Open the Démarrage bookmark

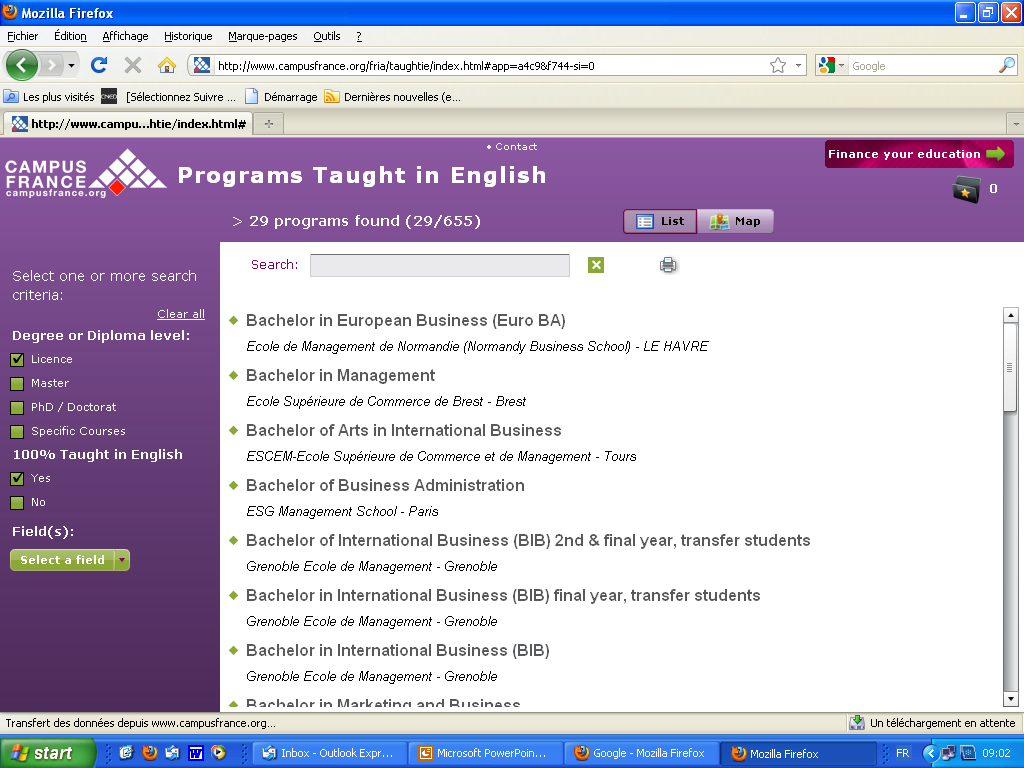(x=281, y=97)
